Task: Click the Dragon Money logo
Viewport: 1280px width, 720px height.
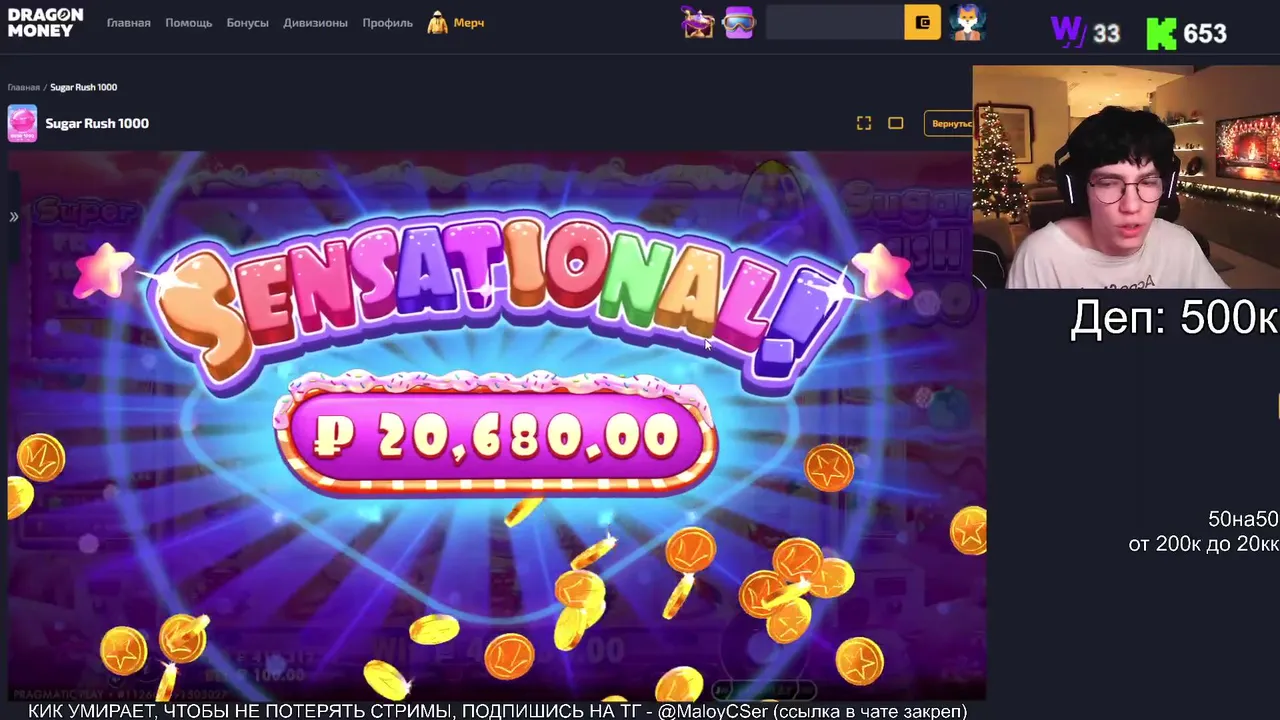Action: [45, 22]
